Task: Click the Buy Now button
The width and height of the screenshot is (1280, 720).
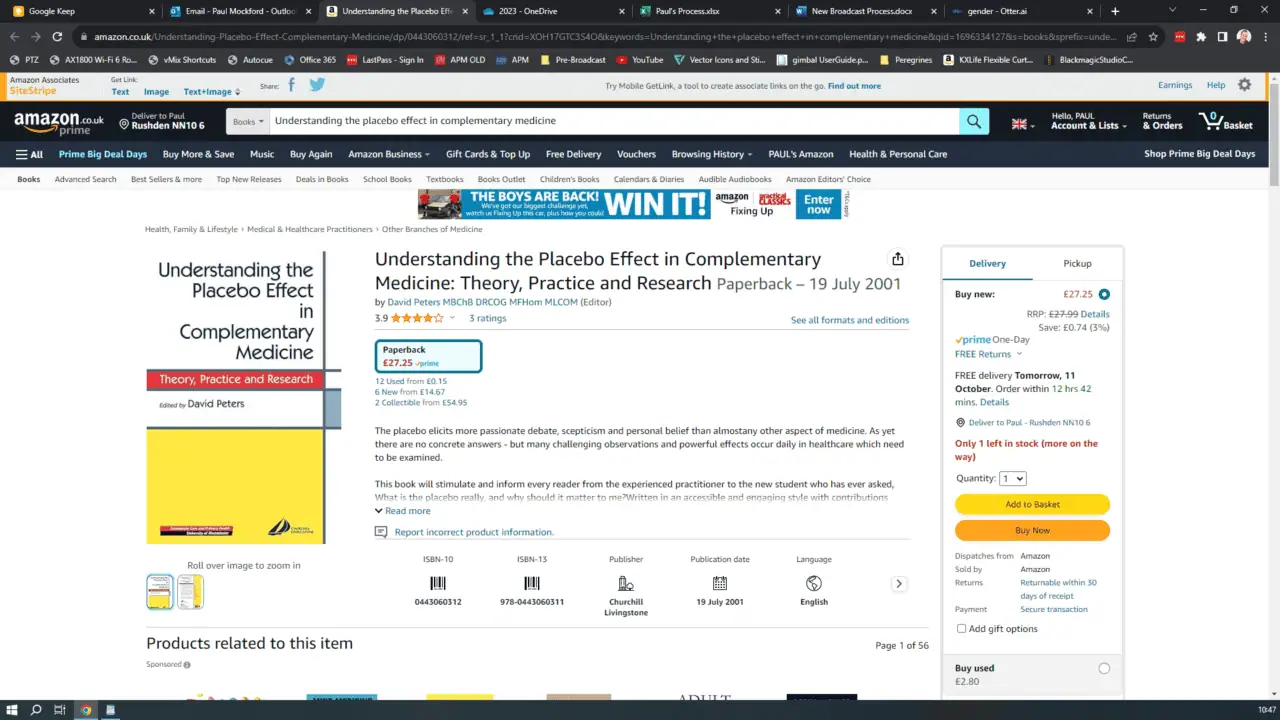Action: coord(1032,530)
